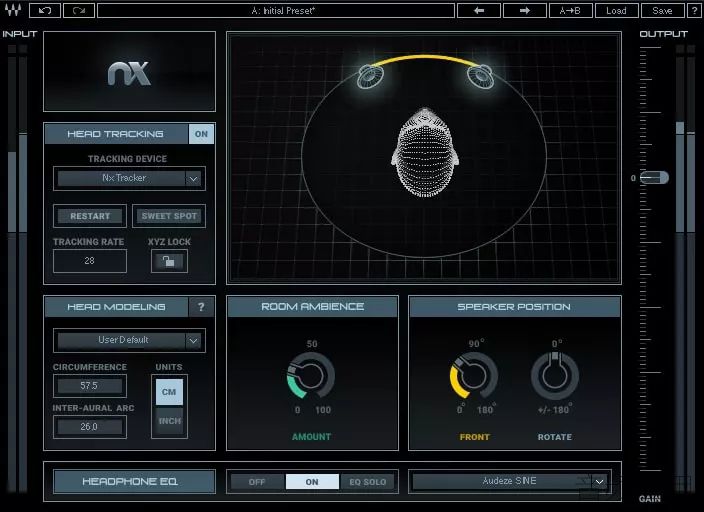Viewport: 704px width, 512px height.
Task: Copy setup A to B
Action: [571, 10]
